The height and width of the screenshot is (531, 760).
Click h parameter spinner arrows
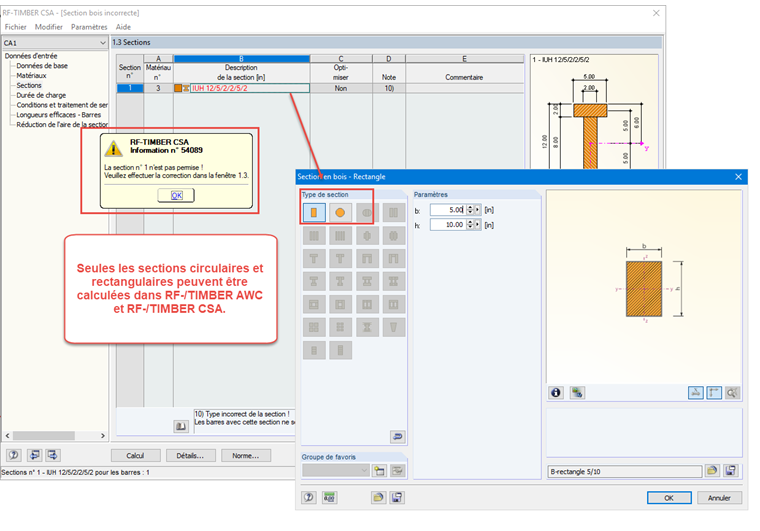click(x=470, y=225)
